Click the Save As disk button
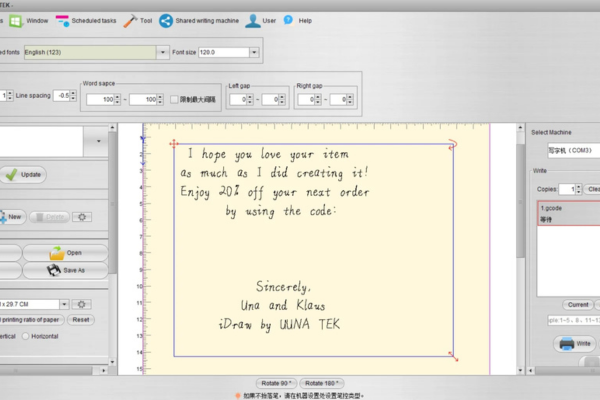The width and height of the screenshot is (600, 400). coord(66,270)
